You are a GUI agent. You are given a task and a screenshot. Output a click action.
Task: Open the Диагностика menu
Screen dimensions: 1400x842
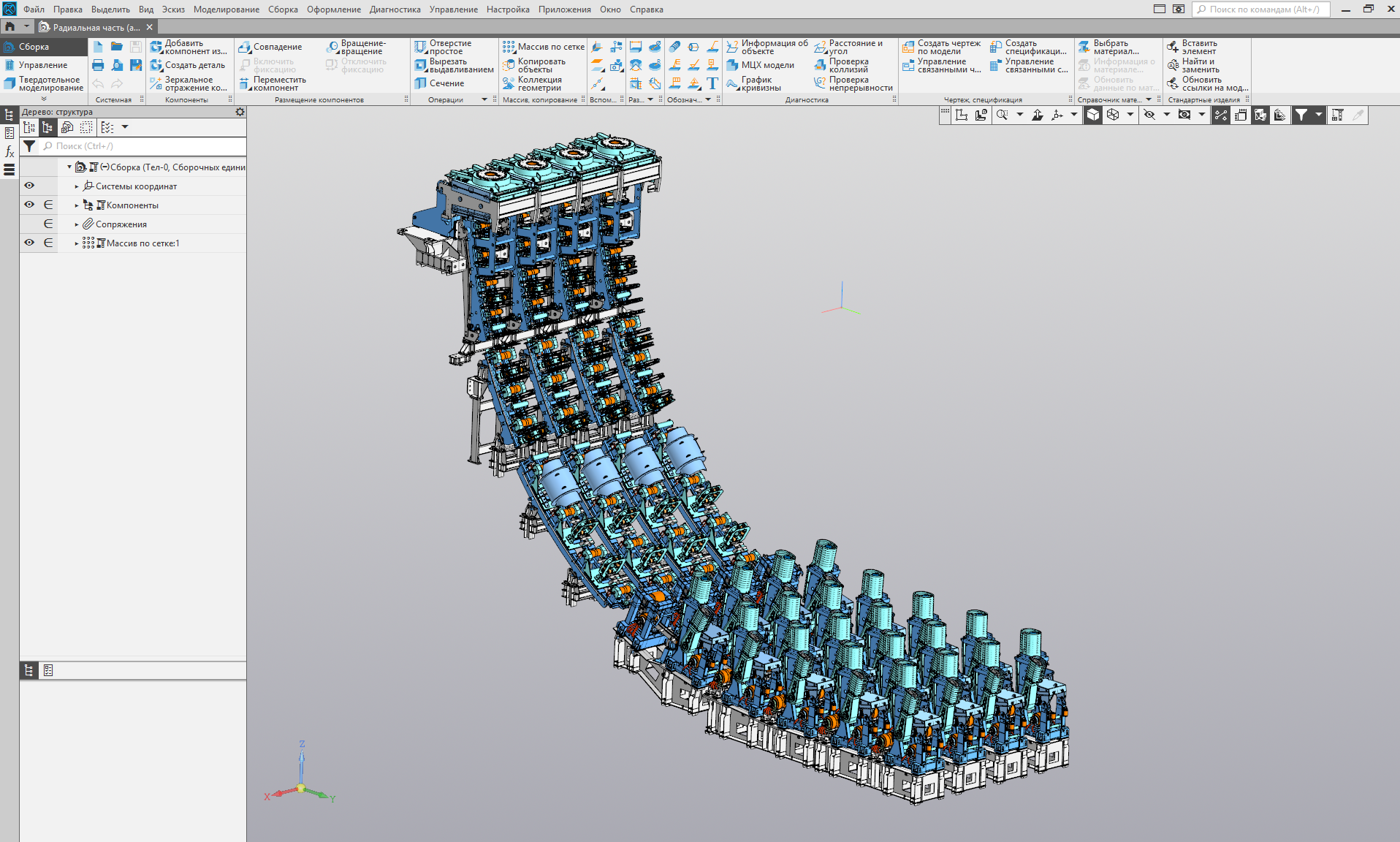[395, 10]
